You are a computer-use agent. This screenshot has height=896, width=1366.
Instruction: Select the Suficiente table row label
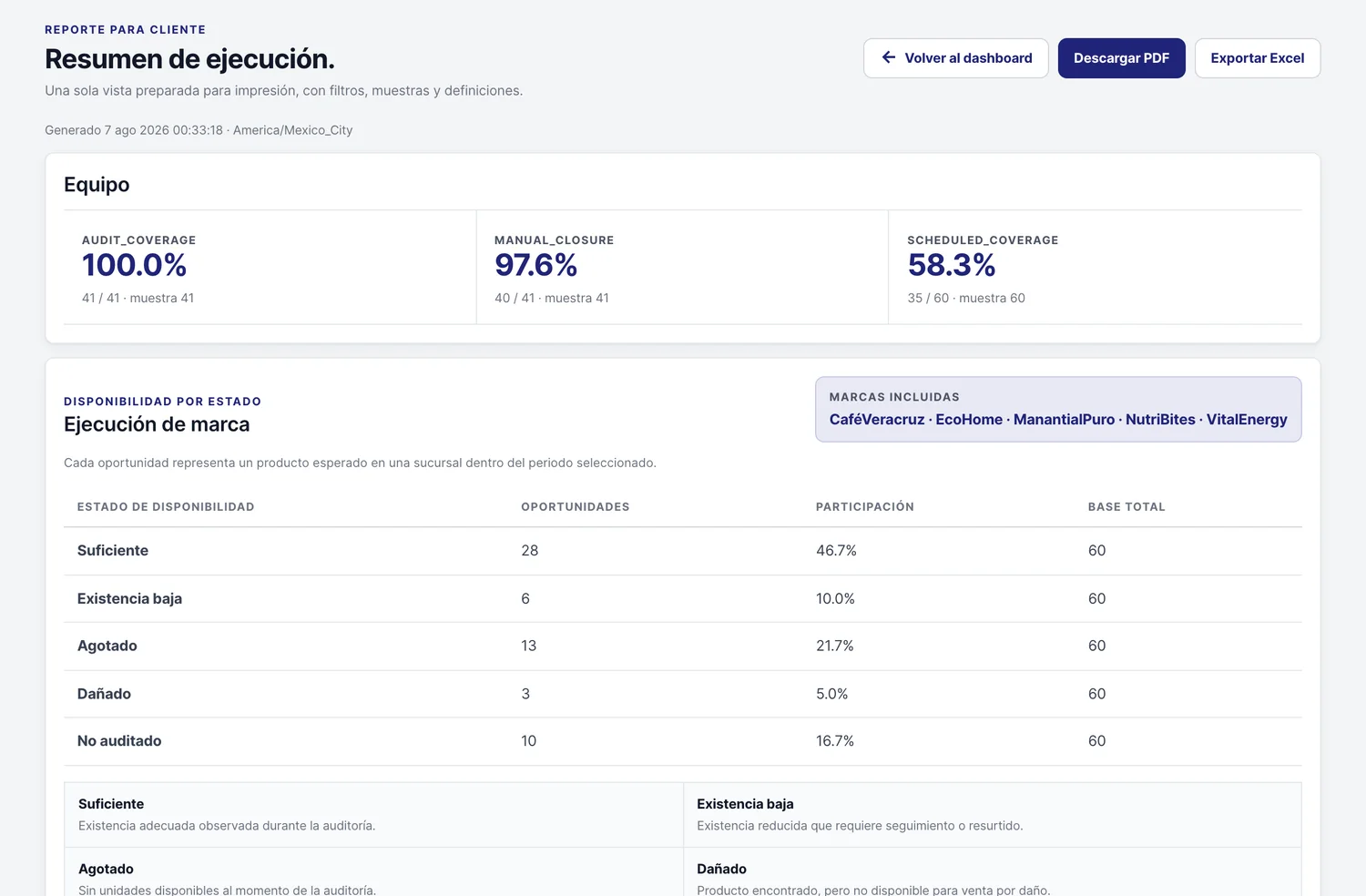[x=113, y=551]
